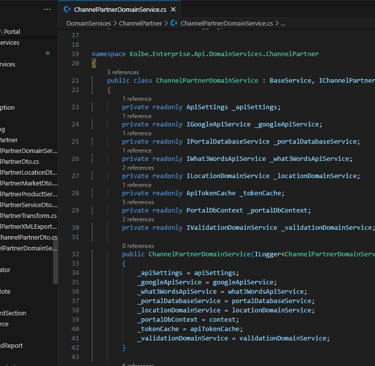Click the closing brace on line 42

coord(124,348)
